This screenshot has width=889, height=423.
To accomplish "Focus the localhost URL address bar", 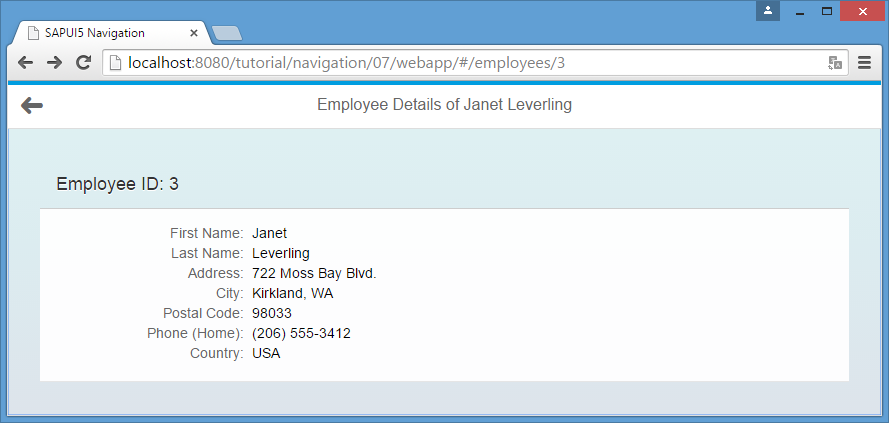I will (450, 63).
